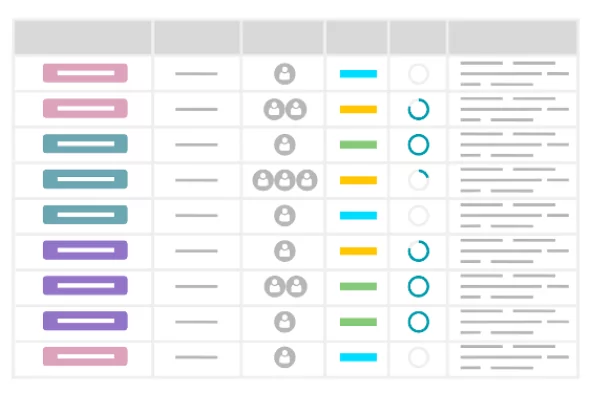The image size is (594, 396).
Task: Click the rightmost avatar in the three-person row
Action: coord(306,180)
